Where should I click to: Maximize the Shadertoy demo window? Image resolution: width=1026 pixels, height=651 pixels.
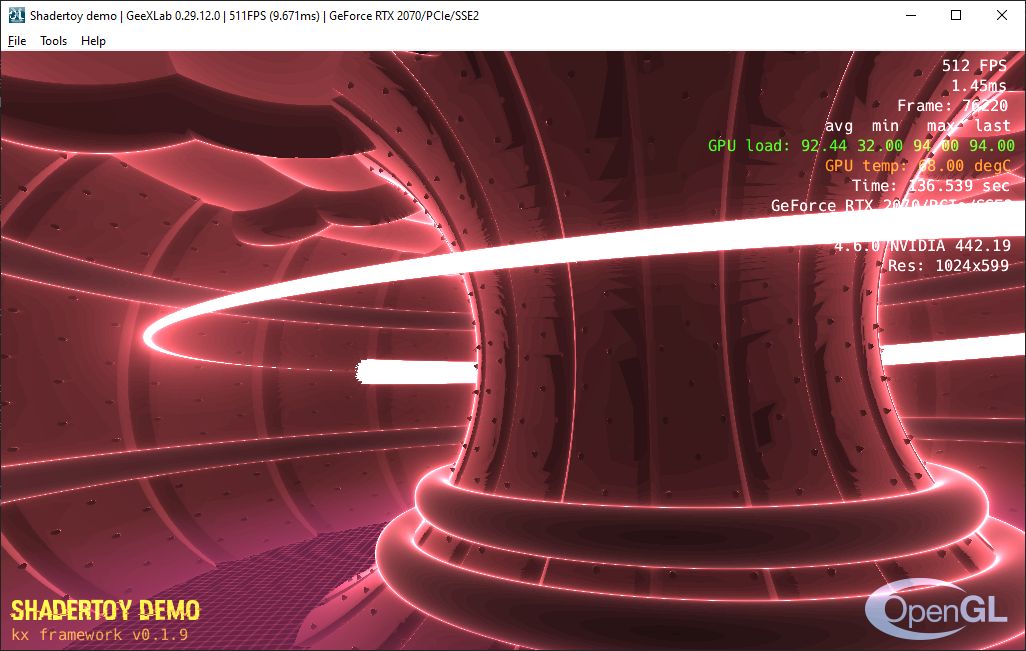pos(956,15)
